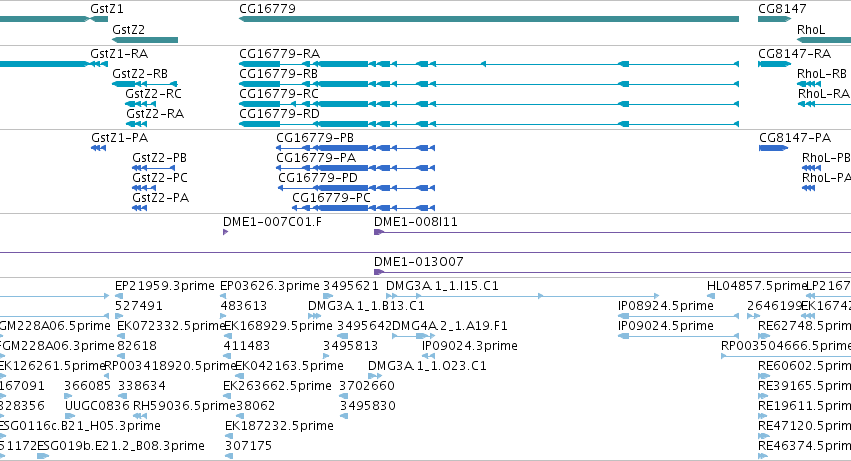The height and width of the screenshot is (461, 851).
Task: Select the 366085 feature label
Action: pos(87,386)
